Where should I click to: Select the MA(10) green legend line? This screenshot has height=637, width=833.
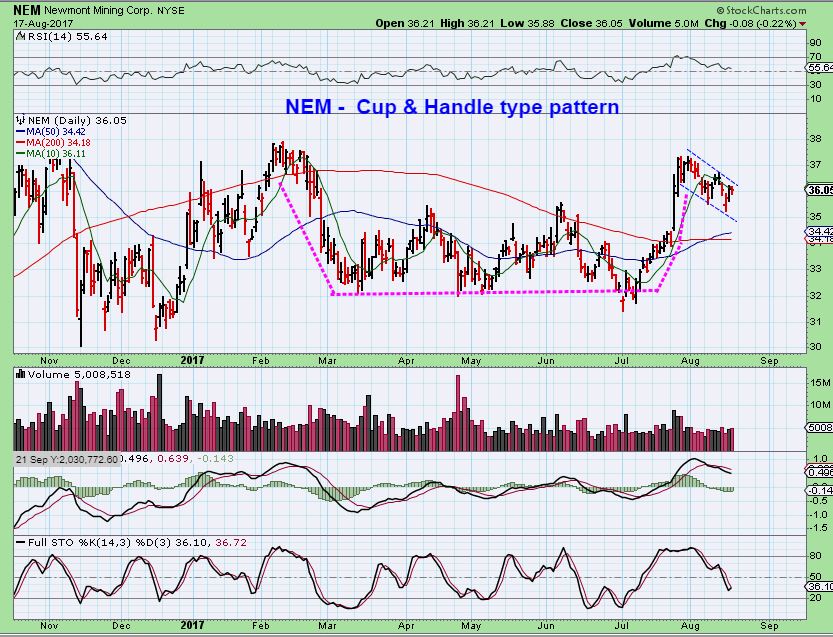point(21,154)
